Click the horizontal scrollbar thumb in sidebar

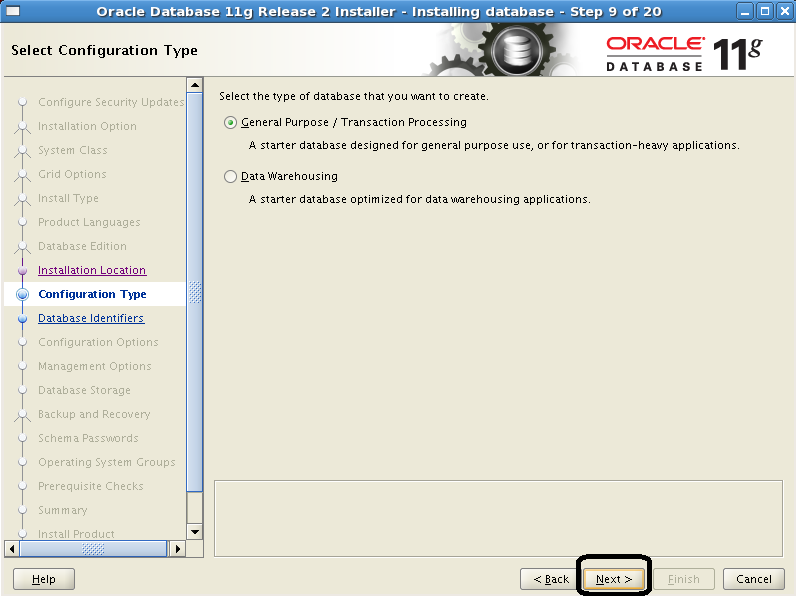tap(93, 549)
